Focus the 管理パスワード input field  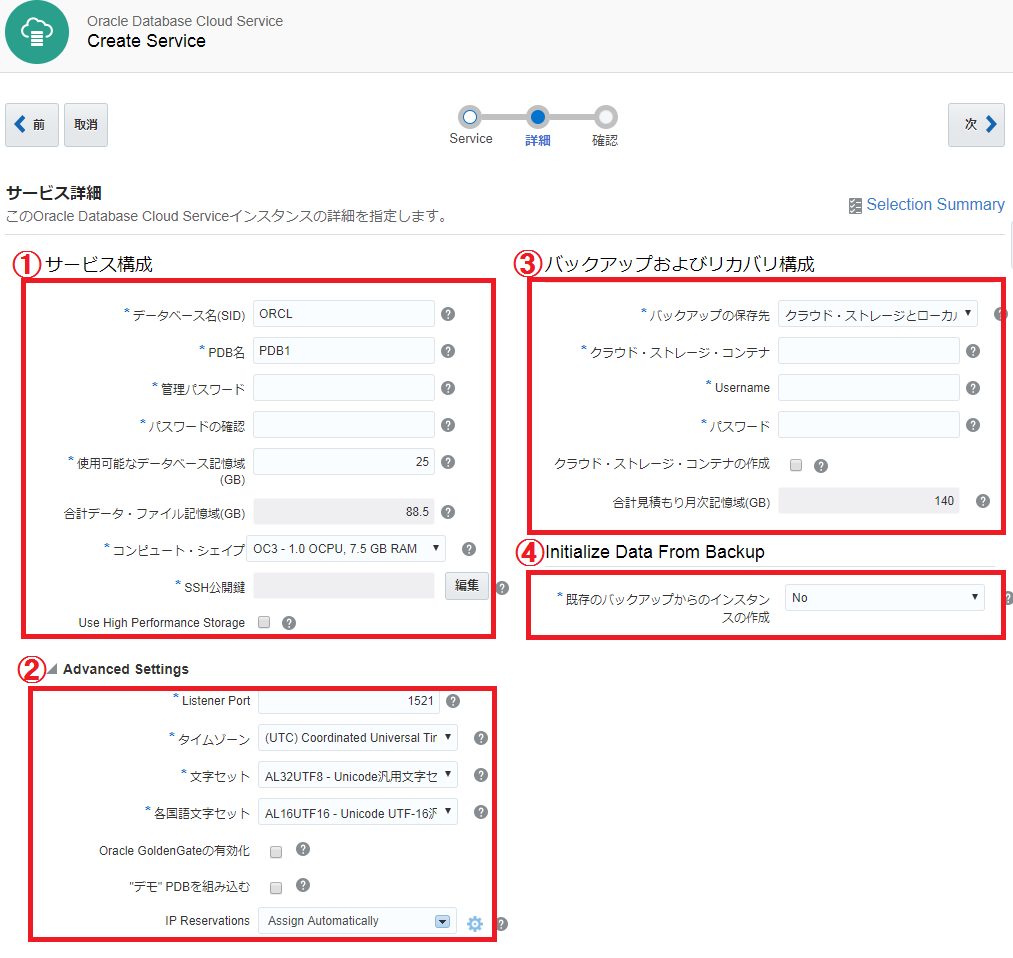344,388
